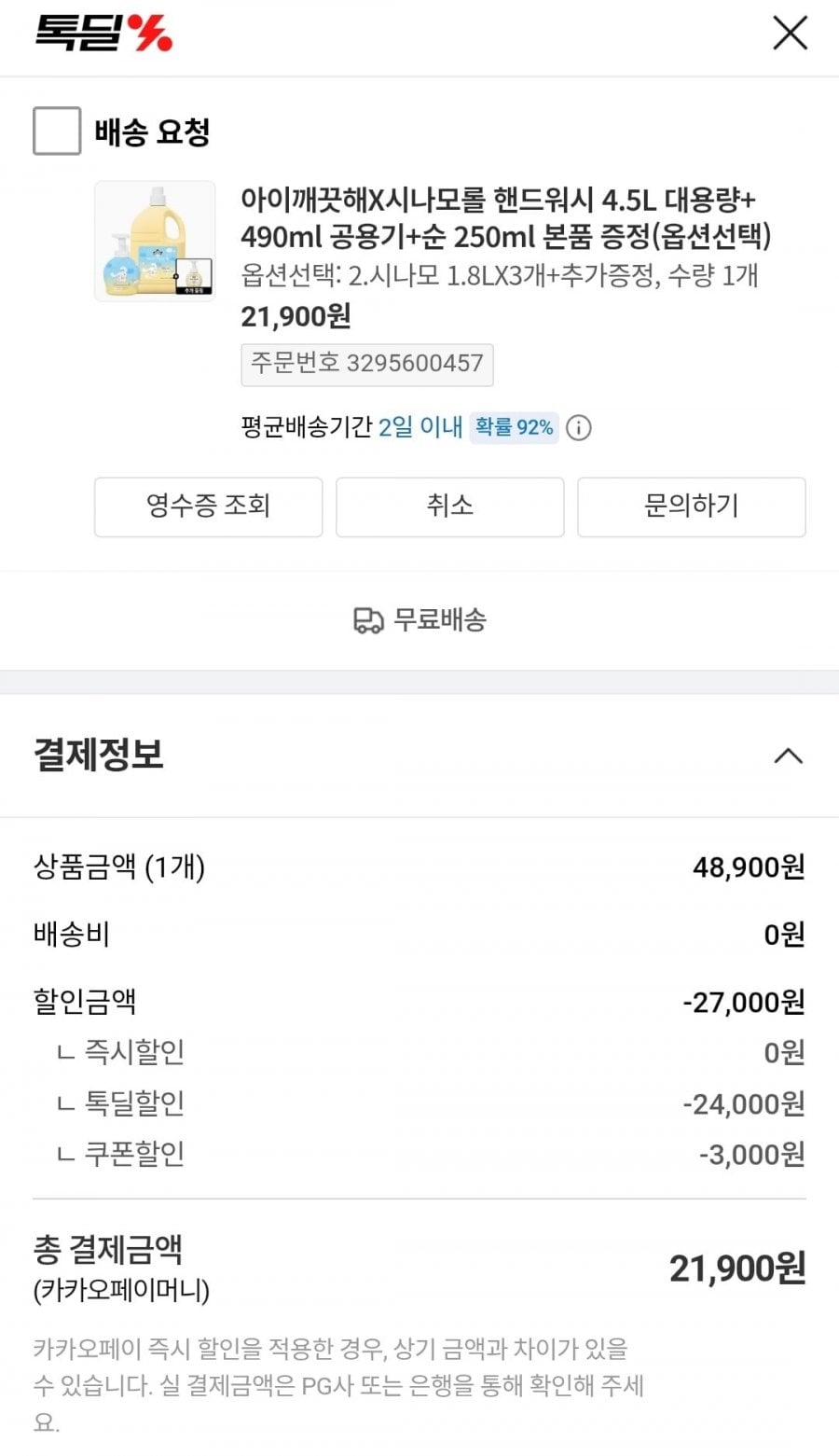Screen dimensions: 839x1456
Task: Select the 문의하기 button
Action: click(691, 506)
